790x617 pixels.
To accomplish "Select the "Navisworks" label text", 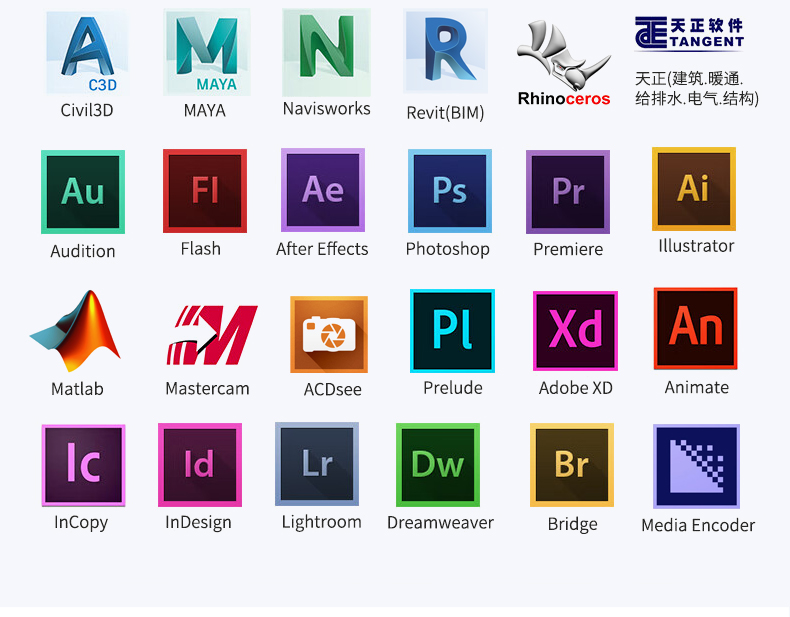I will 326,109.
